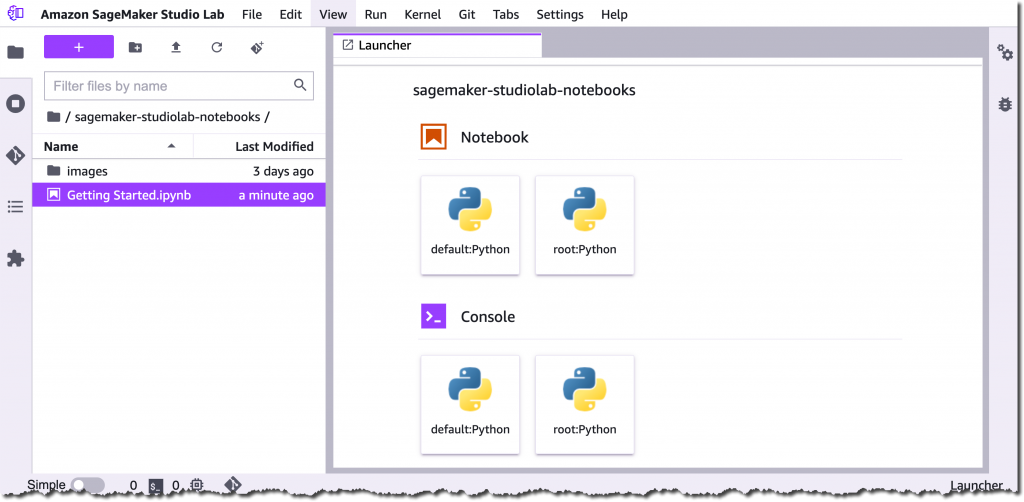Viewport: 1024px width, 502px height.
Task: Open the Git sidebar panel icon
Action: pyautogui.click(x=16, y=155)
